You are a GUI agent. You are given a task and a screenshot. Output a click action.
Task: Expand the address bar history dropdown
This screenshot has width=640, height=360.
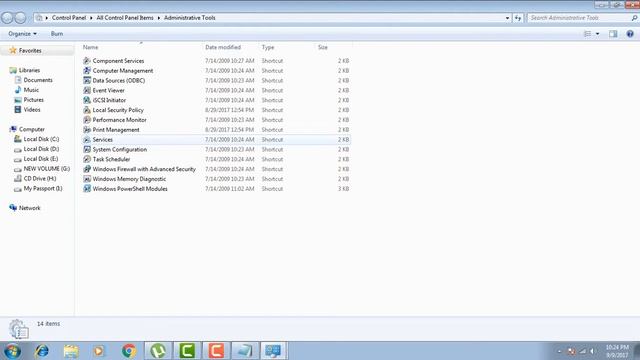[507, 18]
